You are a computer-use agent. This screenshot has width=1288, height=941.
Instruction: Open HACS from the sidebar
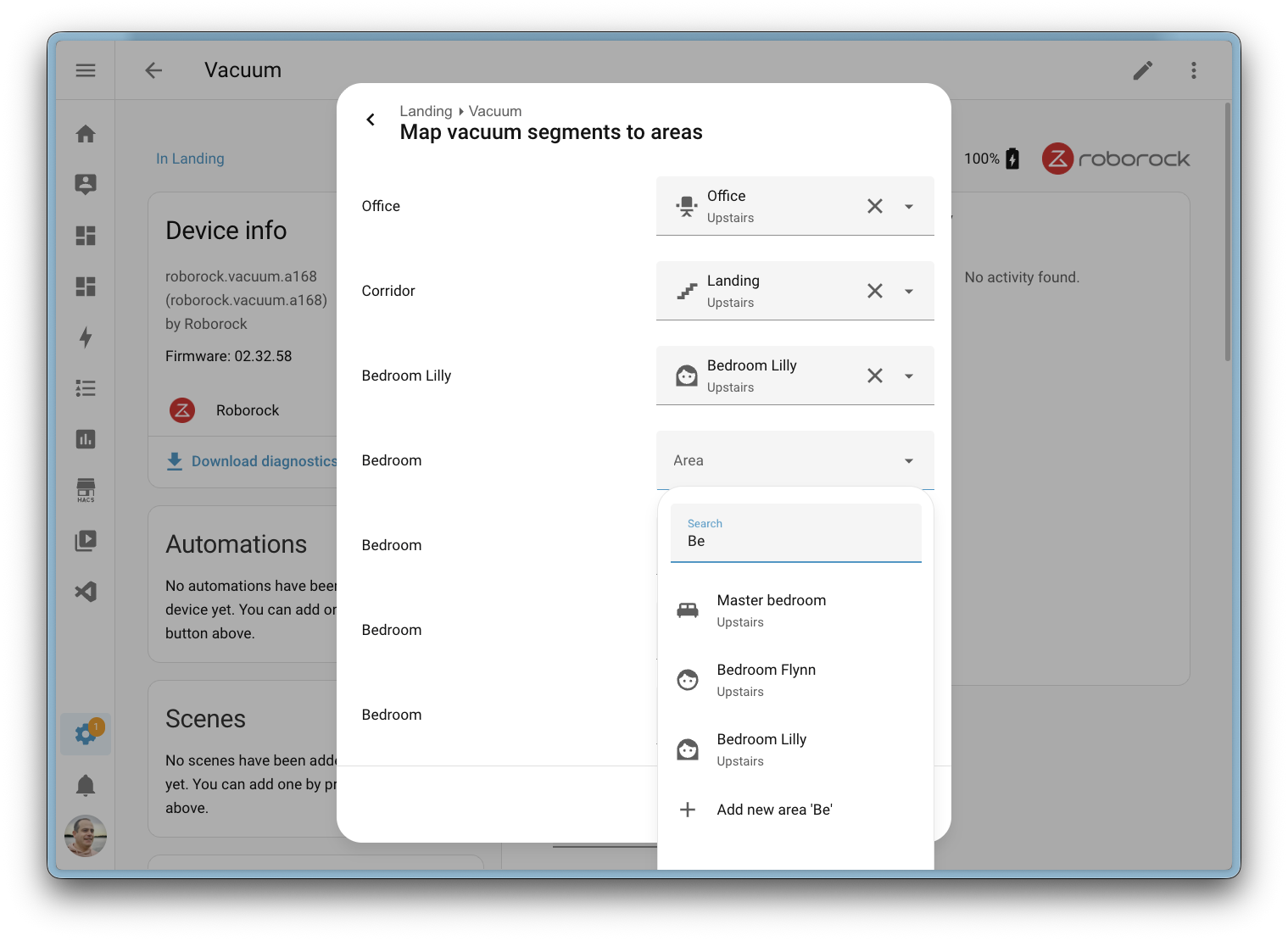coord(85,490)
